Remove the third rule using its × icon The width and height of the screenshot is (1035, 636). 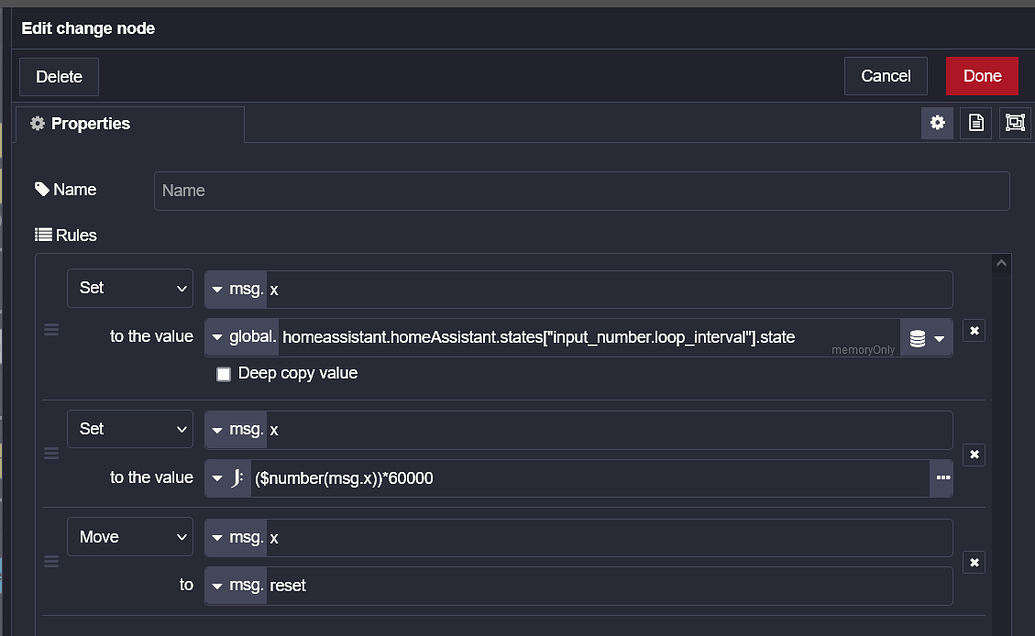click(x=973, y=562)
